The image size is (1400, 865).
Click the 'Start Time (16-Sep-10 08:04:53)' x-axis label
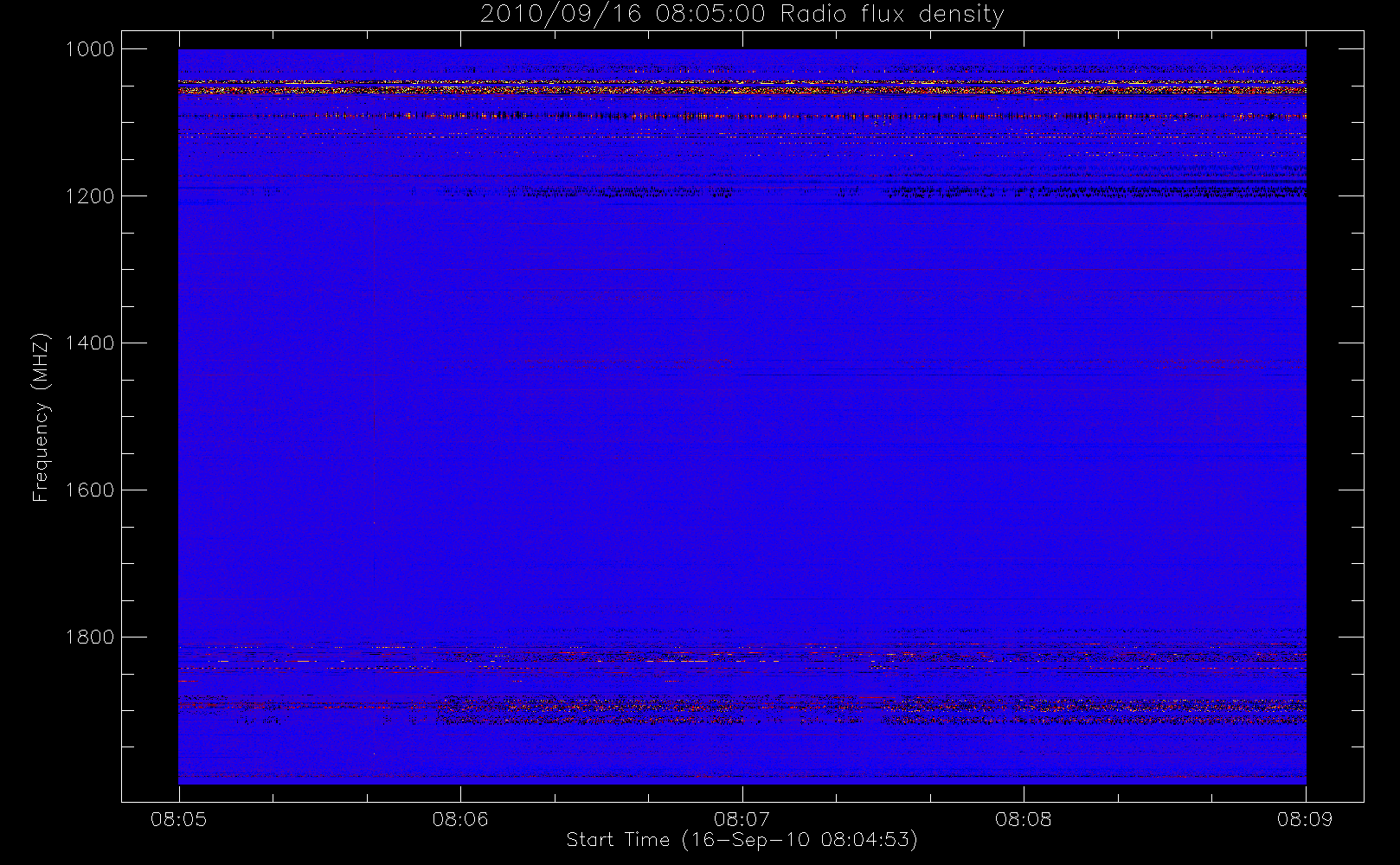[x=742, y=840]
